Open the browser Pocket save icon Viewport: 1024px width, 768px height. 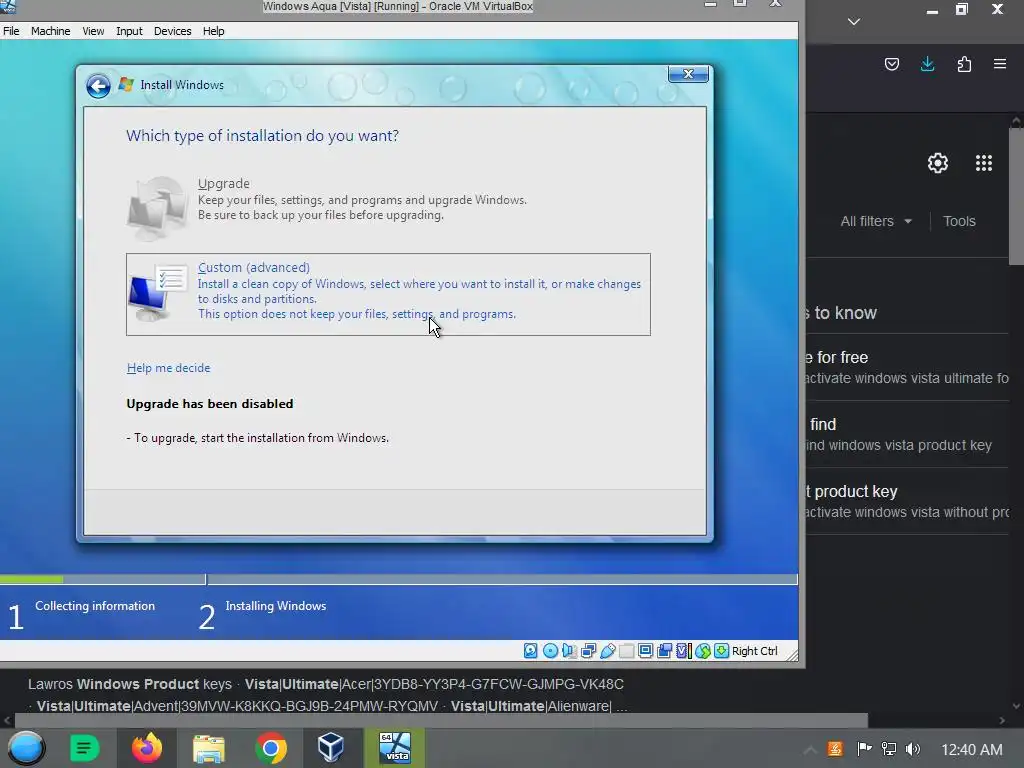click(891, 64)
